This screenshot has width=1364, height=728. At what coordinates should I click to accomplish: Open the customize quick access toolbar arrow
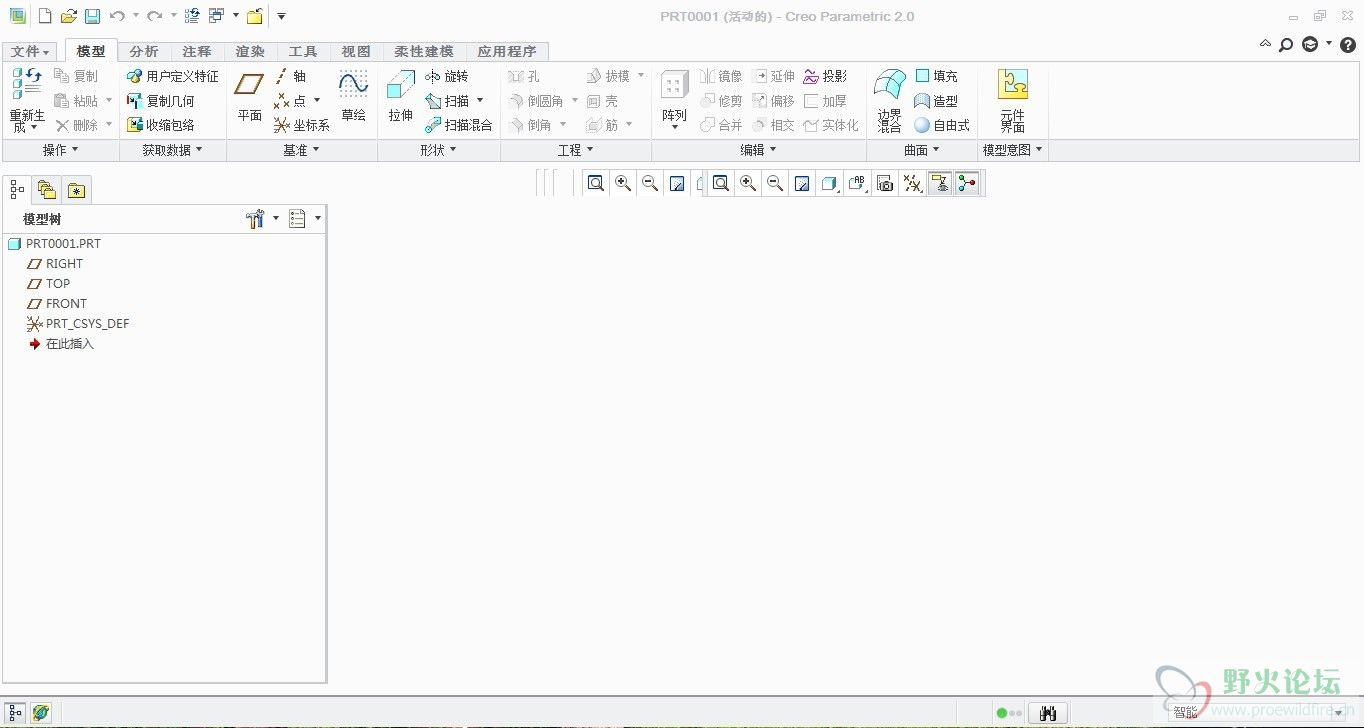tap(282, 16)
